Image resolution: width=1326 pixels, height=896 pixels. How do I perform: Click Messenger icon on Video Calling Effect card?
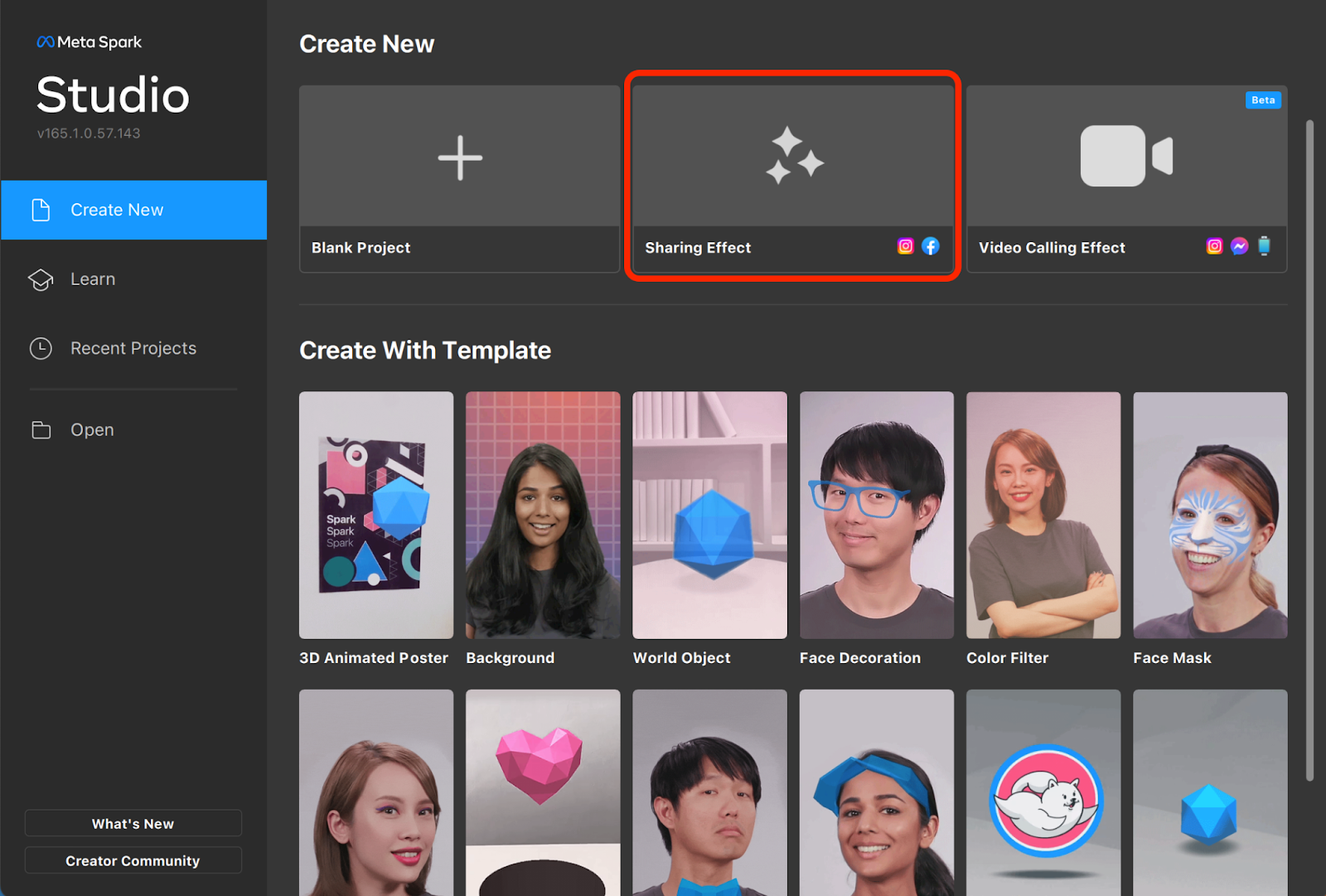click(1240, 246)
